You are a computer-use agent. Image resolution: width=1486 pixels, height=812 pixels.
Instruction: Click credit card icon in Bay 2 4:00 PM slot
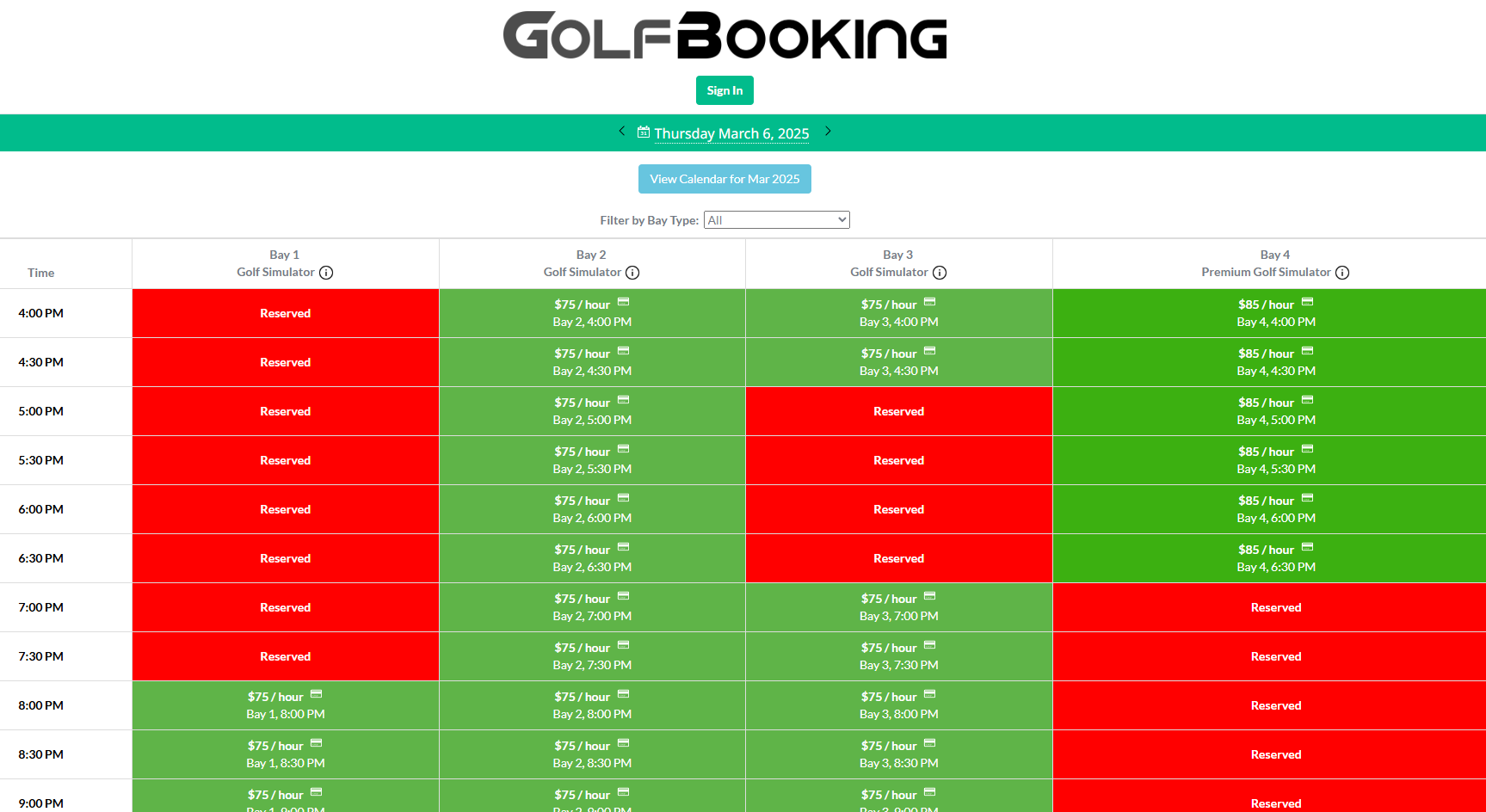[624, 302]
